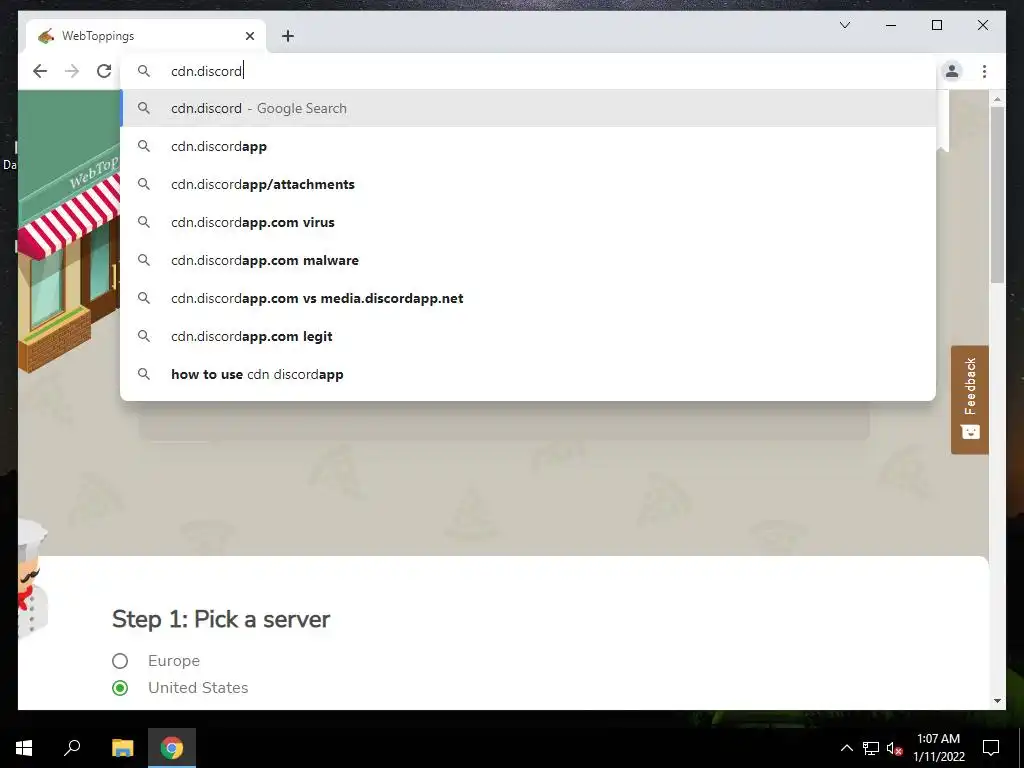Open the notification center icon
The image size is (1024, 768).
coord(991,748)
